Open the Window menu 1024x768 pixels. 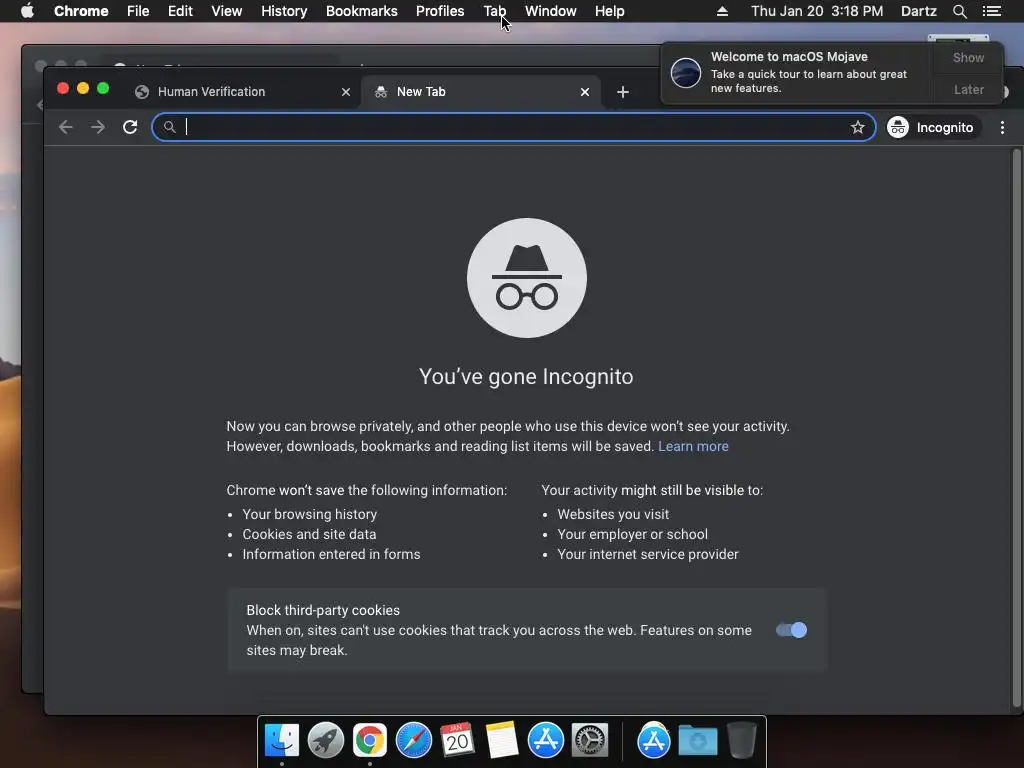coord(551,11)
